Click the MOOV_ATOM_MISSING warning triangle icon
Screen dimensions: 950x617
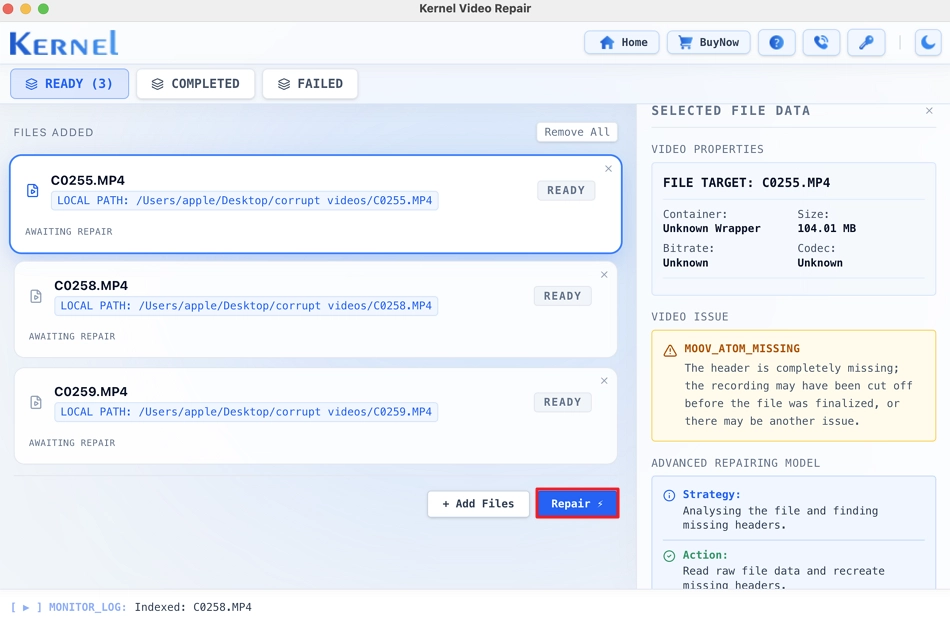pos(669,350)
